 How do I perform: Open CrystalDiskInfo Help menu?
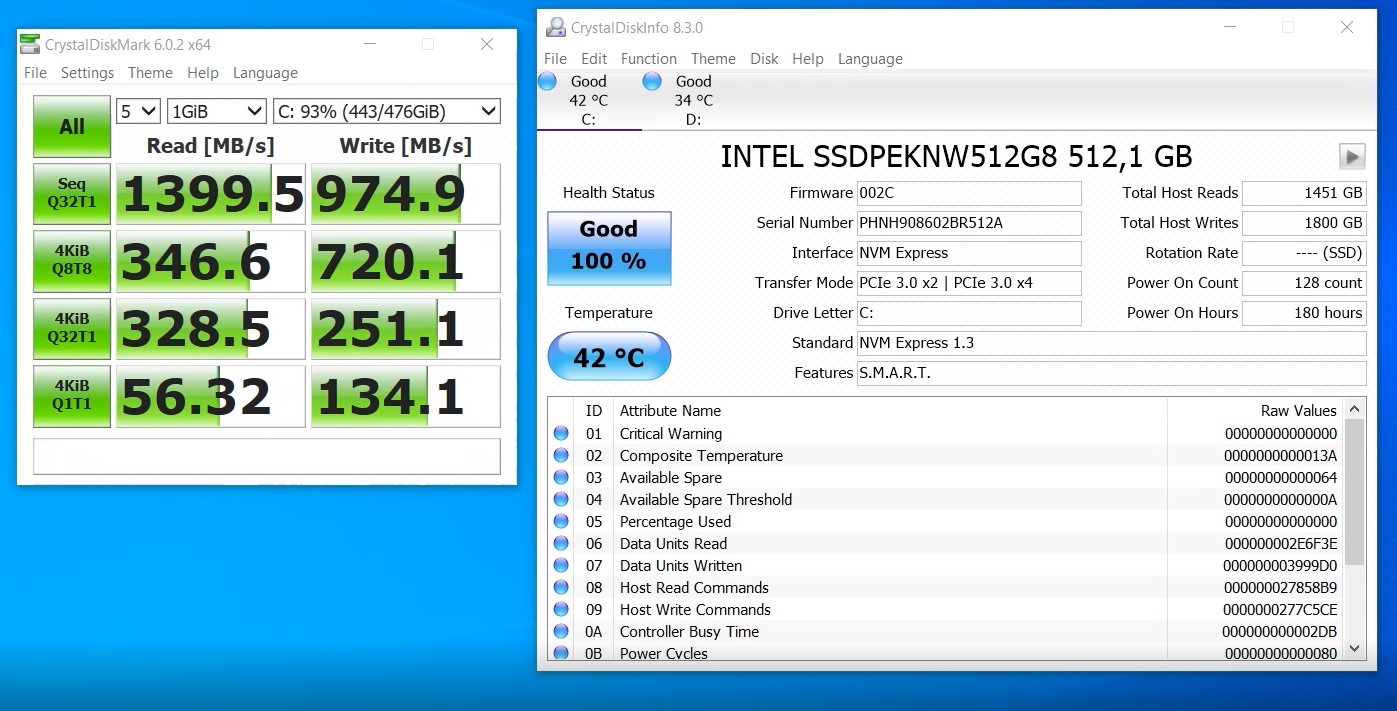click(808, 59)
